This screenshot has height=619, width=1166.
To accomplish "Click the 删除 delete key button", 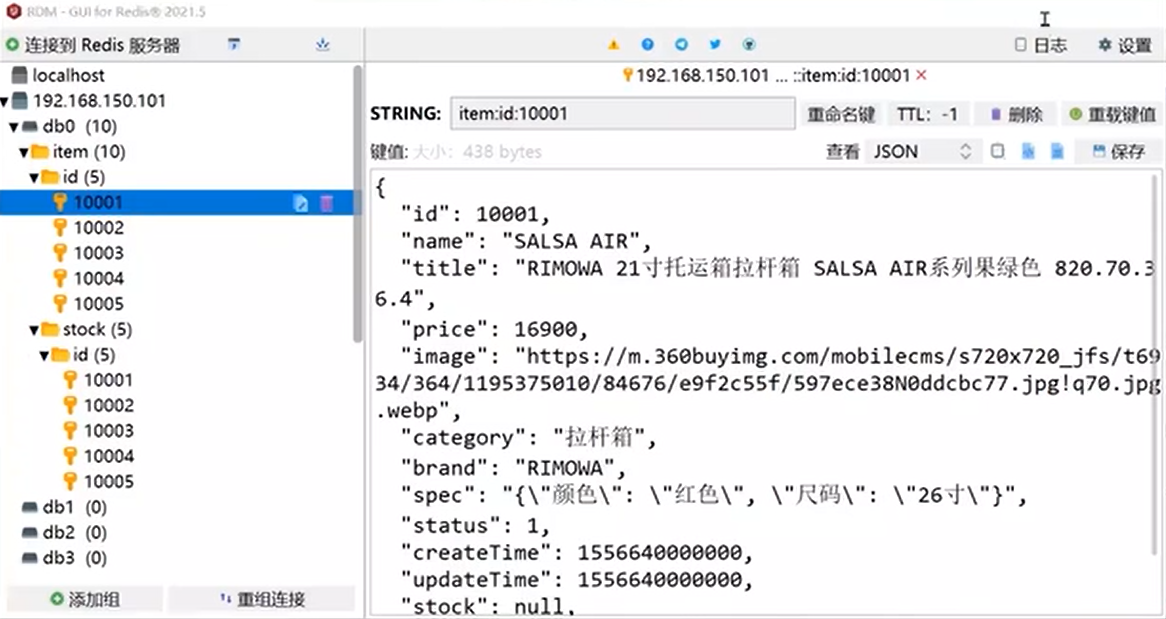I will coord(1016,115).
